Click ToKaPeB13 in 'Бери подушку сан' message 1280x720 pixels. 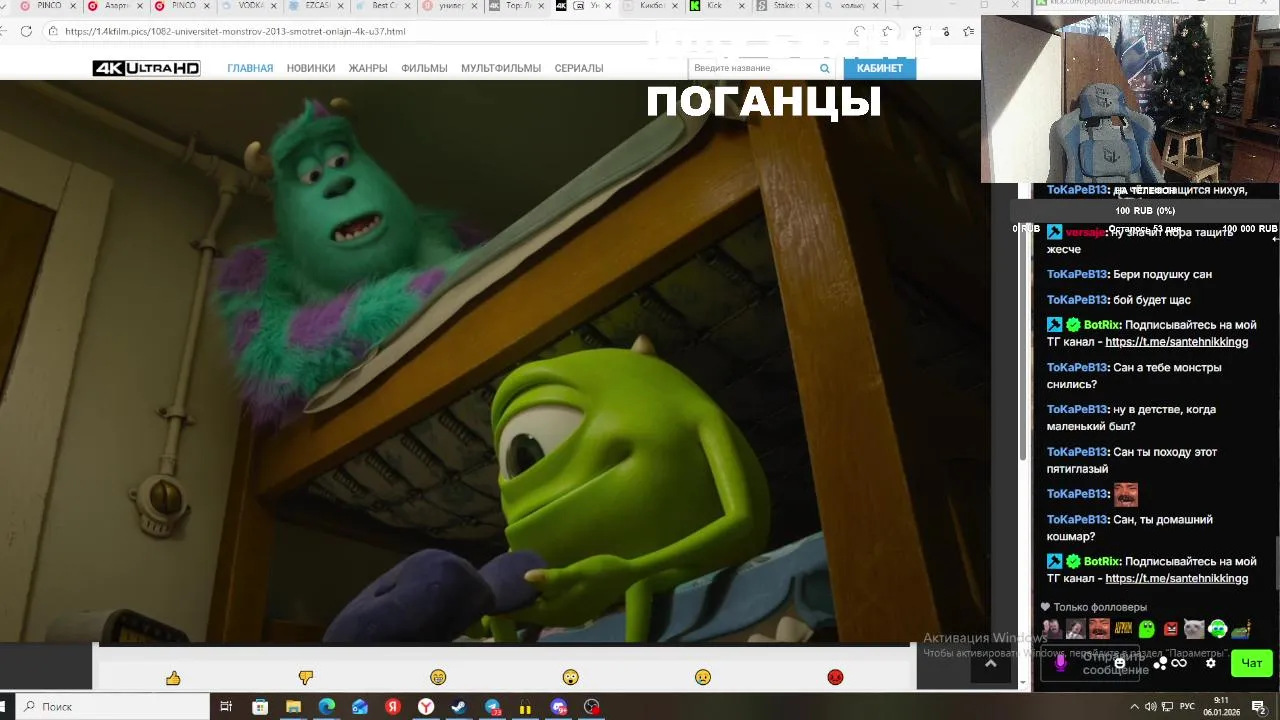[1077, 274]
